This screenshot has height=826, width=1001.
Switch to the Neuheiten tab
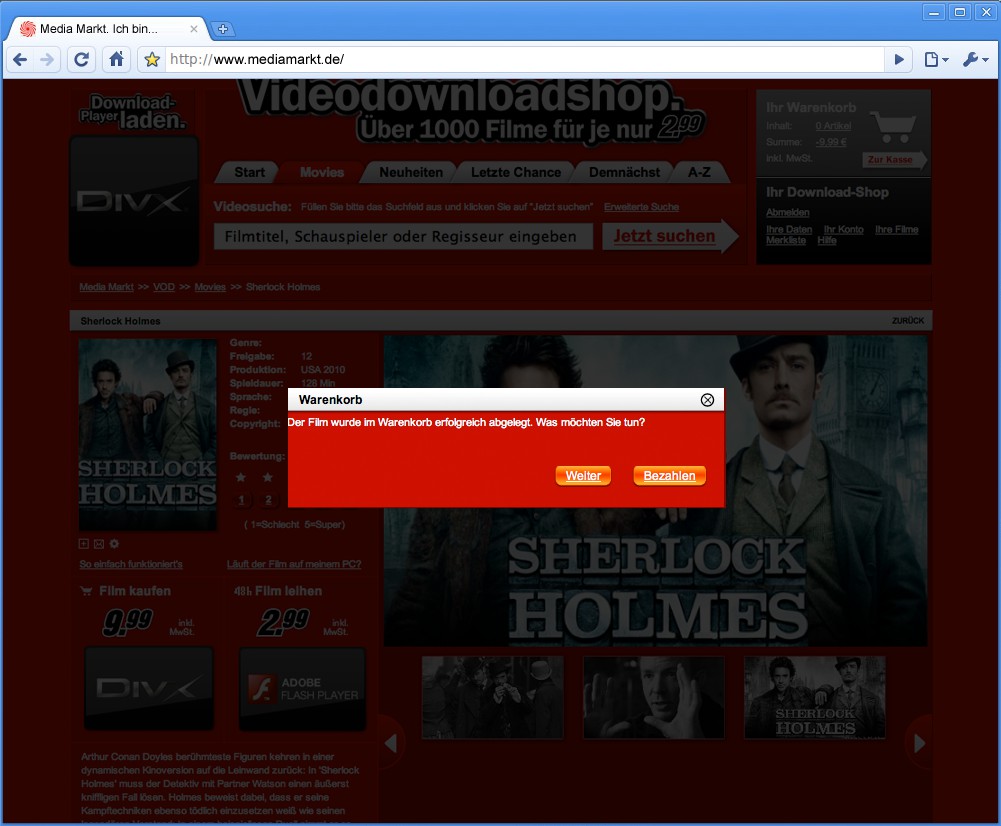tap(410, 172)
